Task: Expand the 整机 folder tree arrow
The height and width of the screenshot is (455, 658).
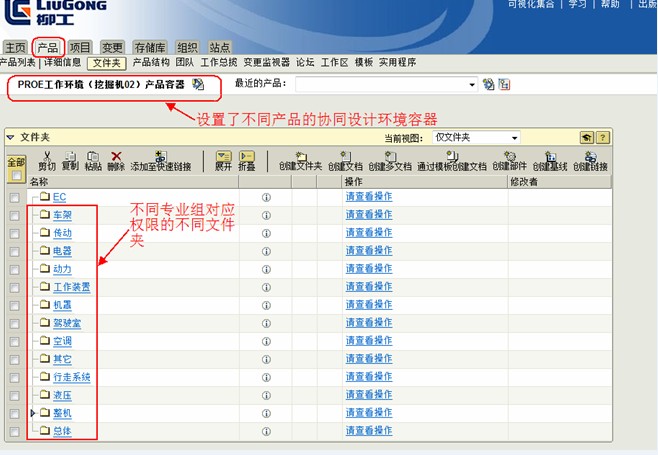Action: (33, 413)
